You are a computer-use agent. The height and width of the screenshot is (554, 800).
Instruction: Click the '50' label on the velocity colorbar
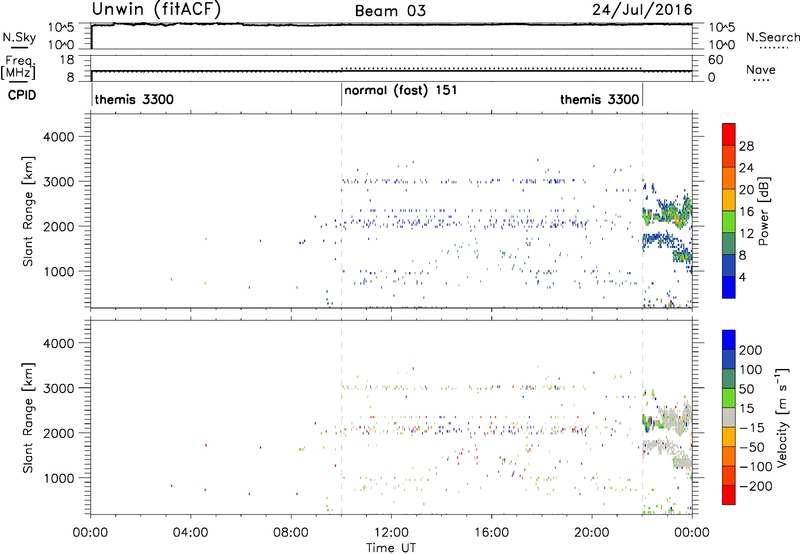pos(746,389)
